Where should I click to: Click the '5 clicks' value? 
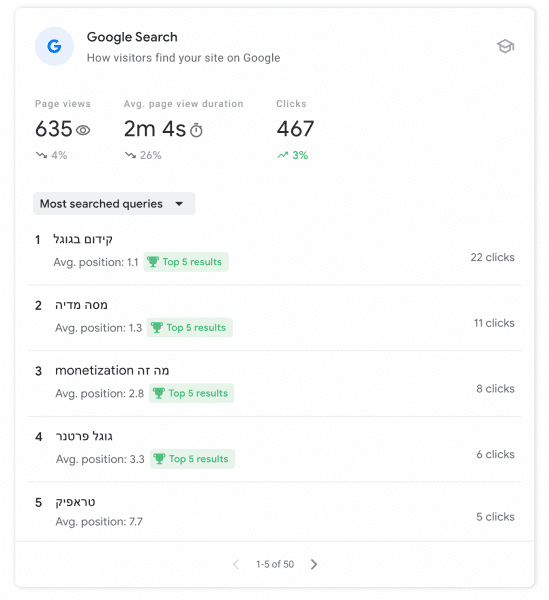[495, 517]
